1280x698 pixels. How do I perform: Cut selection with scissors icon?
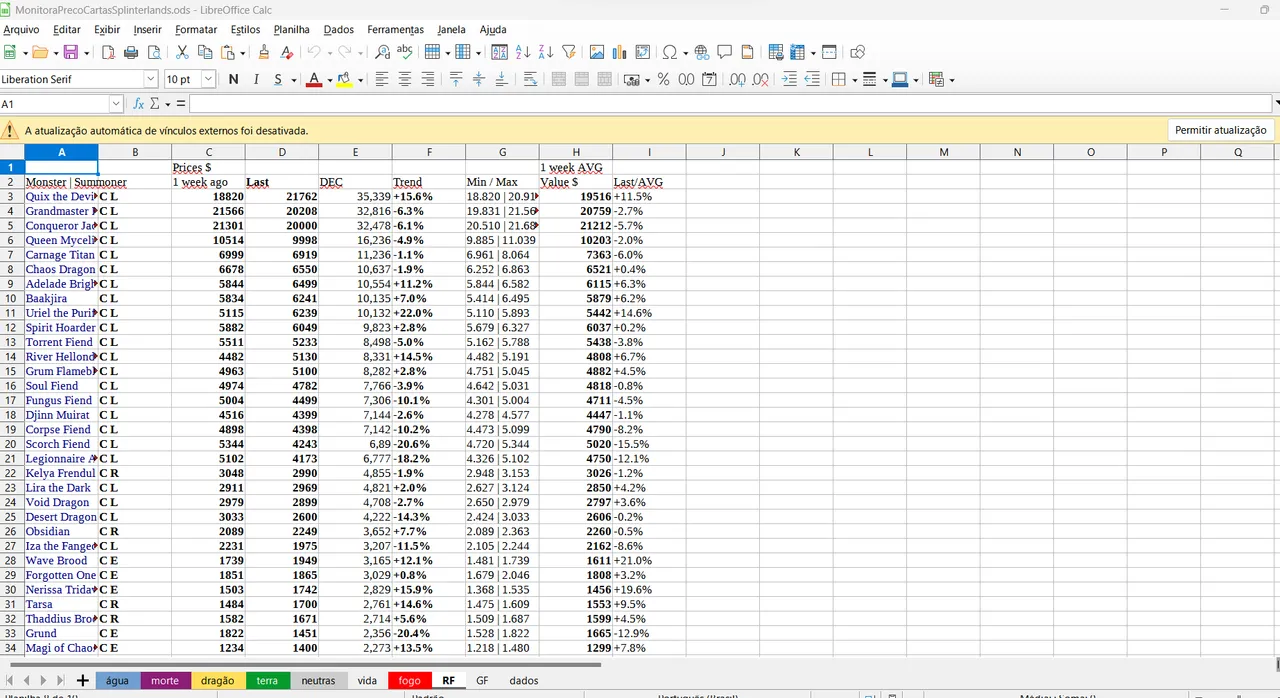tap(182, 52)
